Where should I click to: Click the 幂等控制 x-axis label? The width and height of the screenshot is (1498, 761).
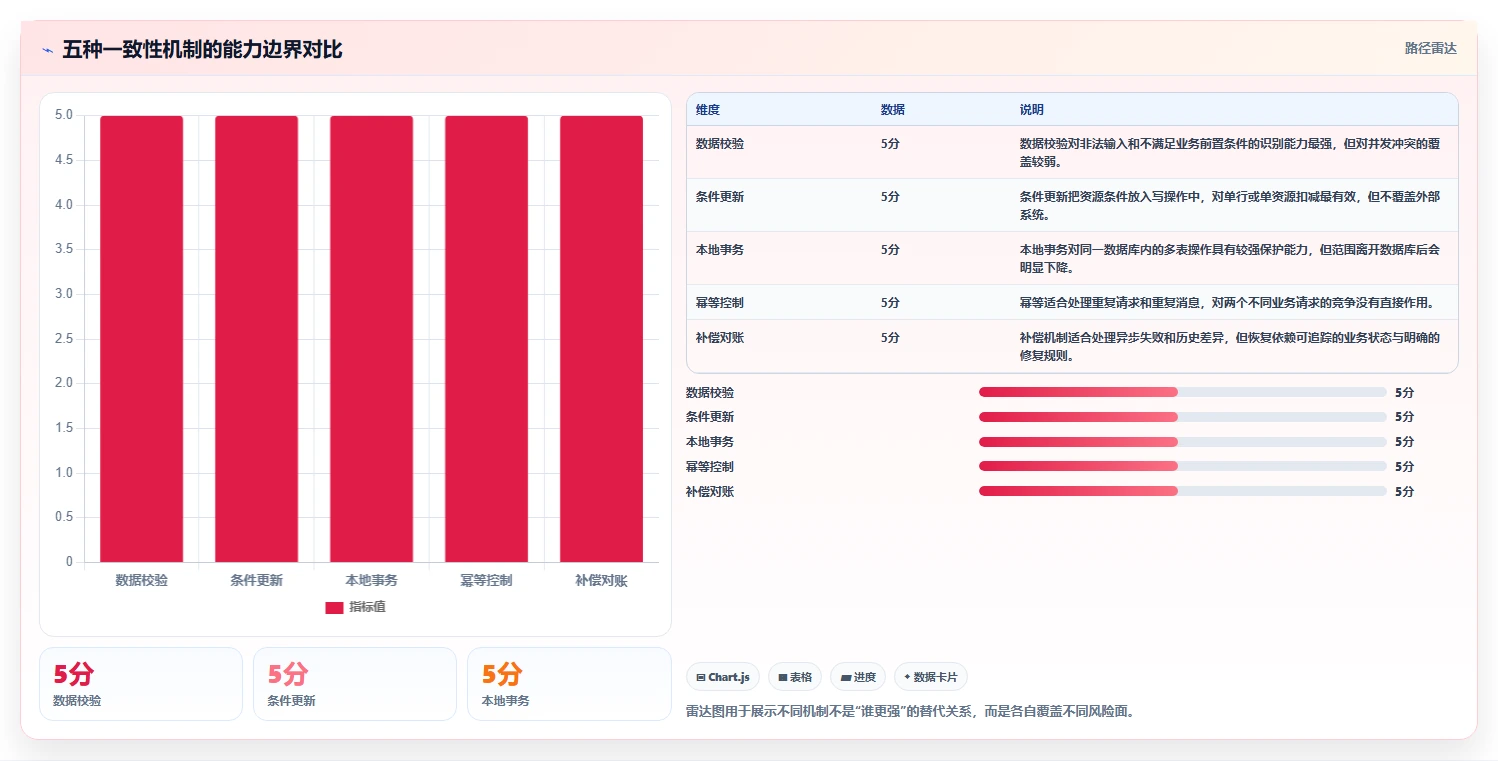point(486,580)
